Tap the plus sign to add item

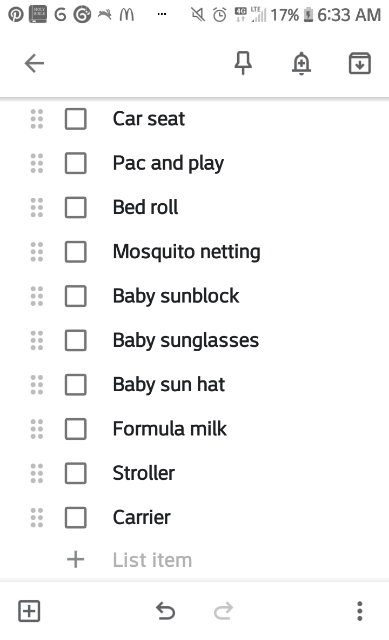tap(76, 560)
